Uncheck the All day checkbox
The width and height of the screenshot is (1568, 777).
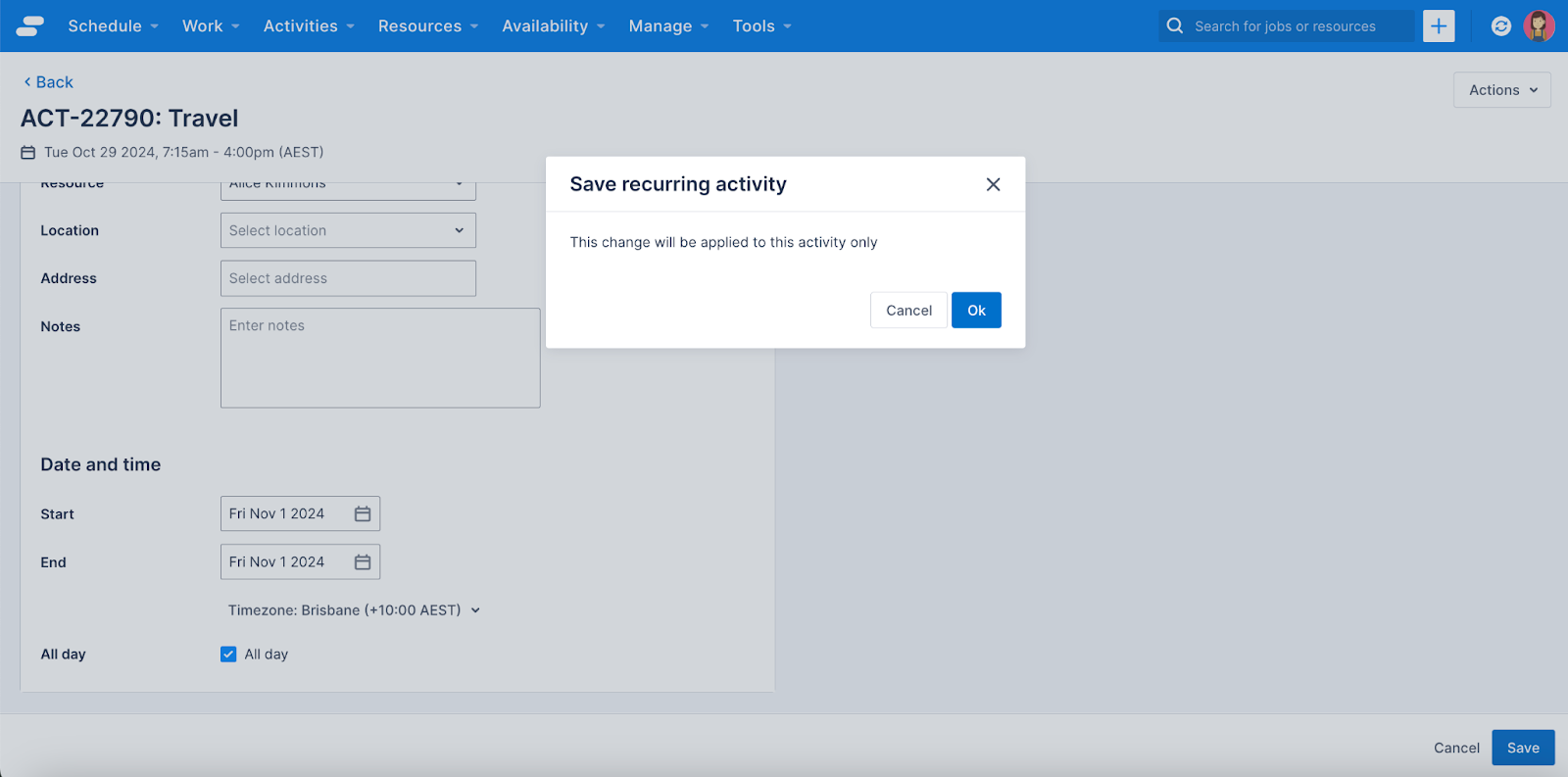[x=228, y=655]
